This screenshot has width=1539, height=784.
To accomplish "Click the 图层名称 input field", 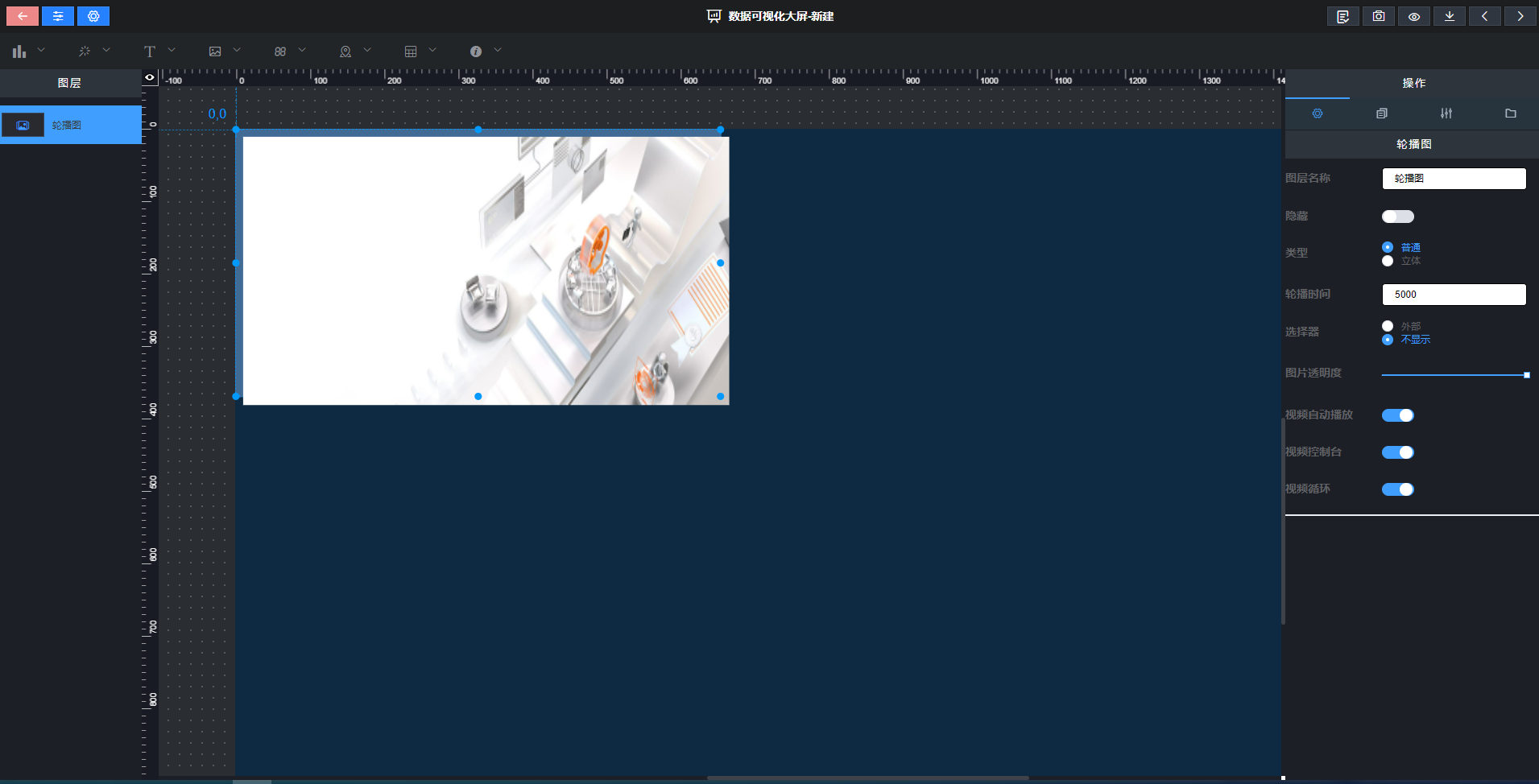I will point(1454,179).
